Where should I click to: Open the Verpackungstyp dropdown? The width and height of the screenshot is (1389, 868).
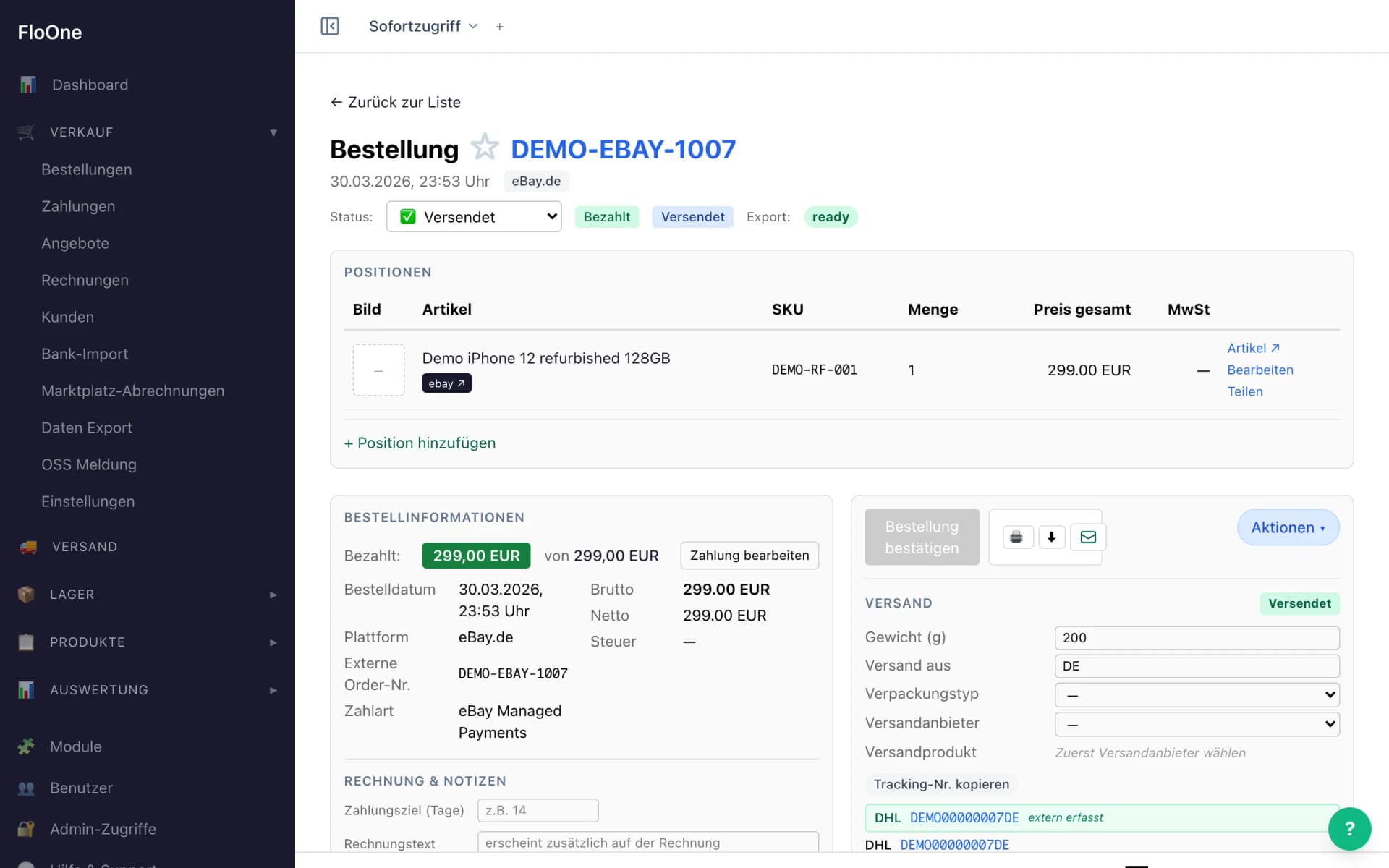(x=1197, y=695)
